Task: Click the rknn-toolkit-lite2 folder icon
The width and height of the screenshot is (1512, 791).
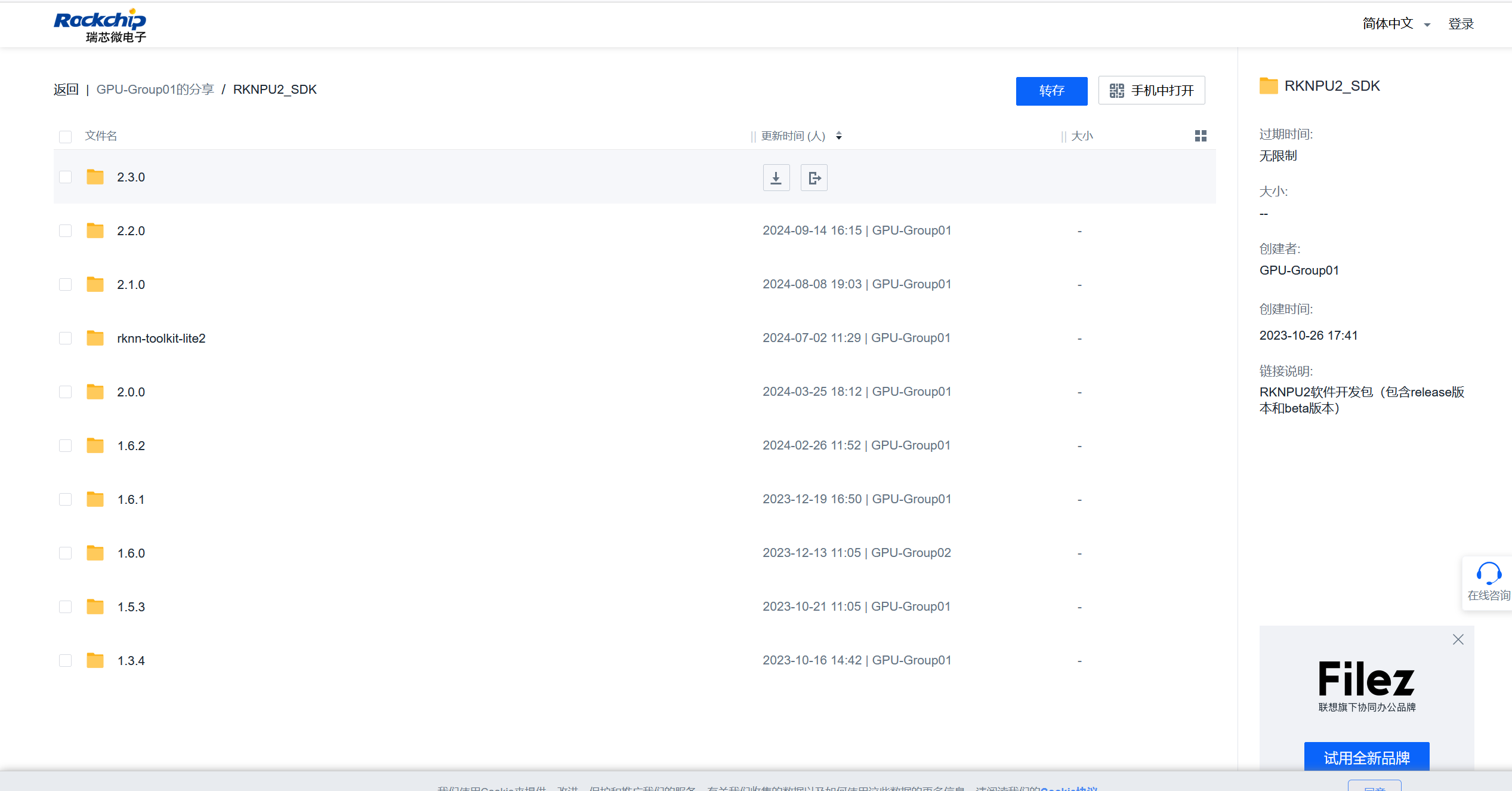Action: (95, 338)
